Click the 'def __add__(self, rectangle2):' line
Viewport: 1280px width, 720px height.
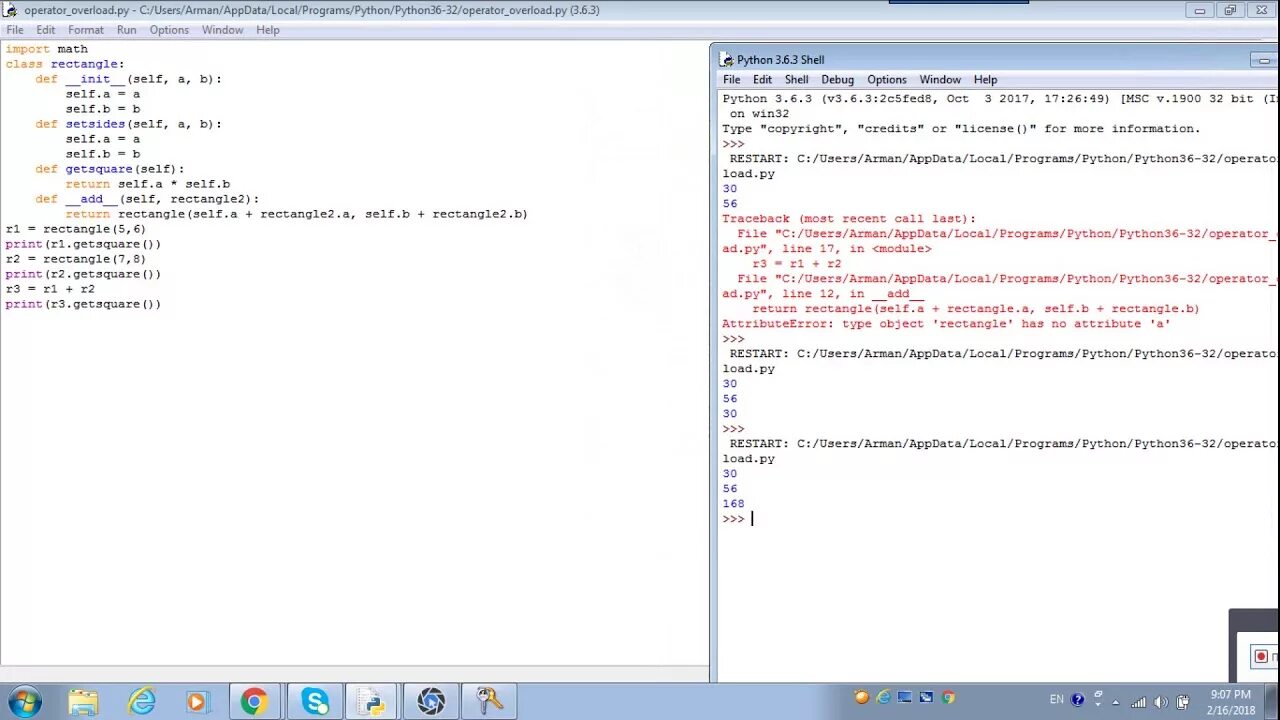(x=147, y=199)
